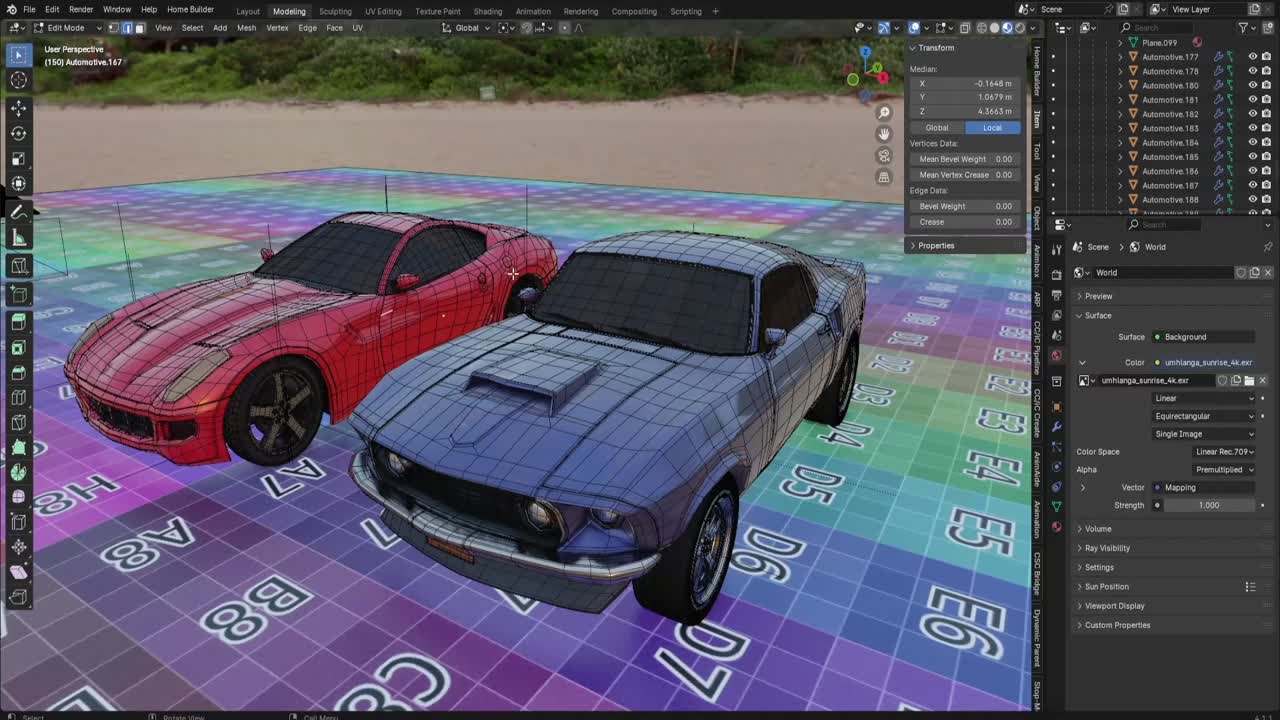Select the Select Box tool in toolbar
Screen dimensions: 1280x720
(x=18, y=56)
